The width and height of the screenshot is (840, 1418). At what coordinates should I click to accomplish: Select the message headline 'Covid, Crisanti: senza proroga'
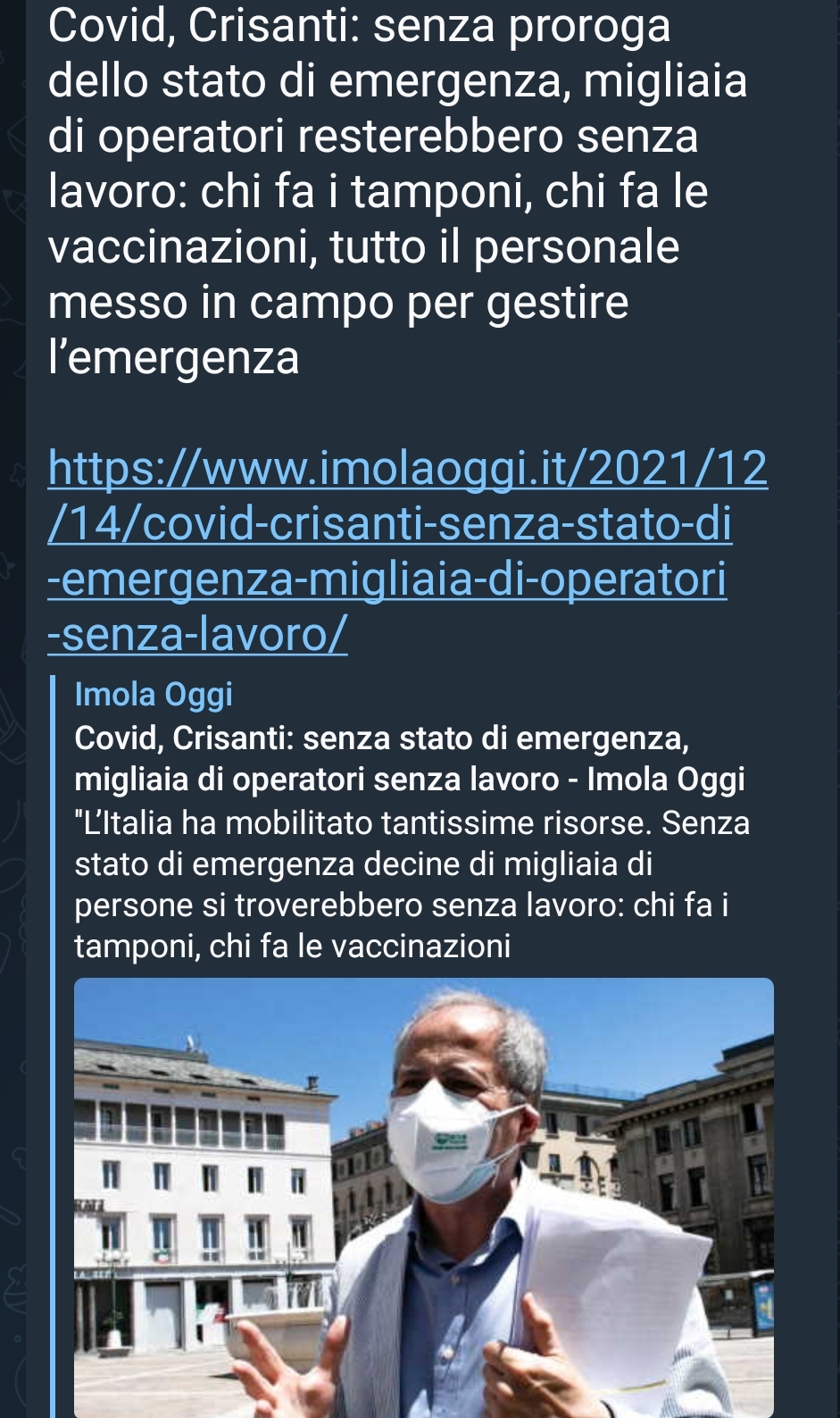tap(360, 27)
